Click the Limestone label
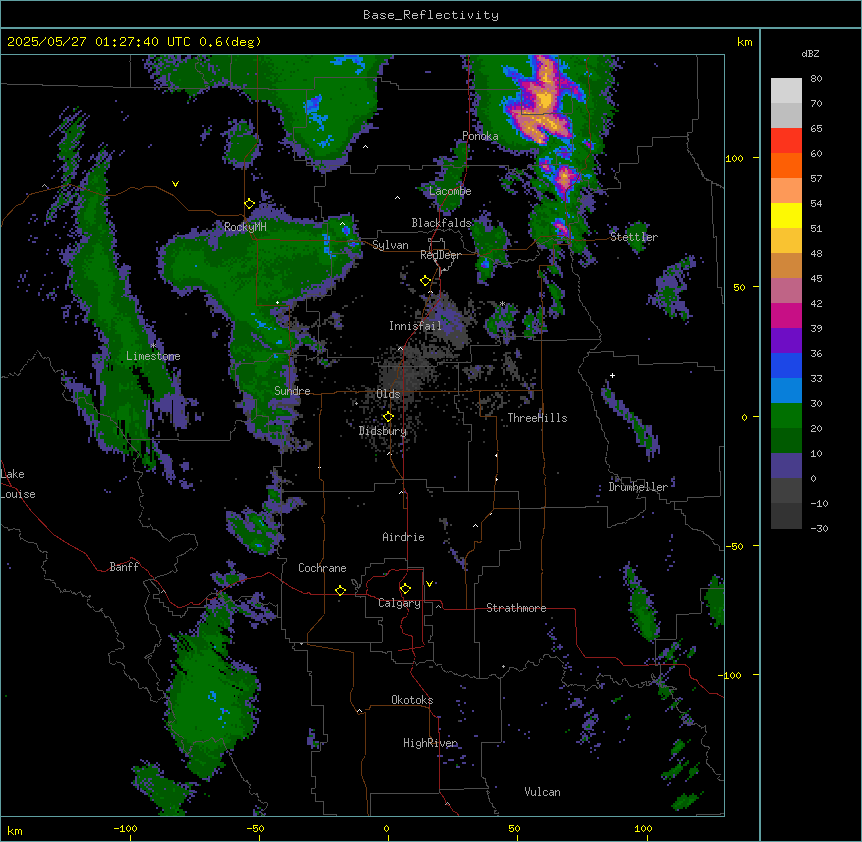862x842 pixels. click(153, 356)
